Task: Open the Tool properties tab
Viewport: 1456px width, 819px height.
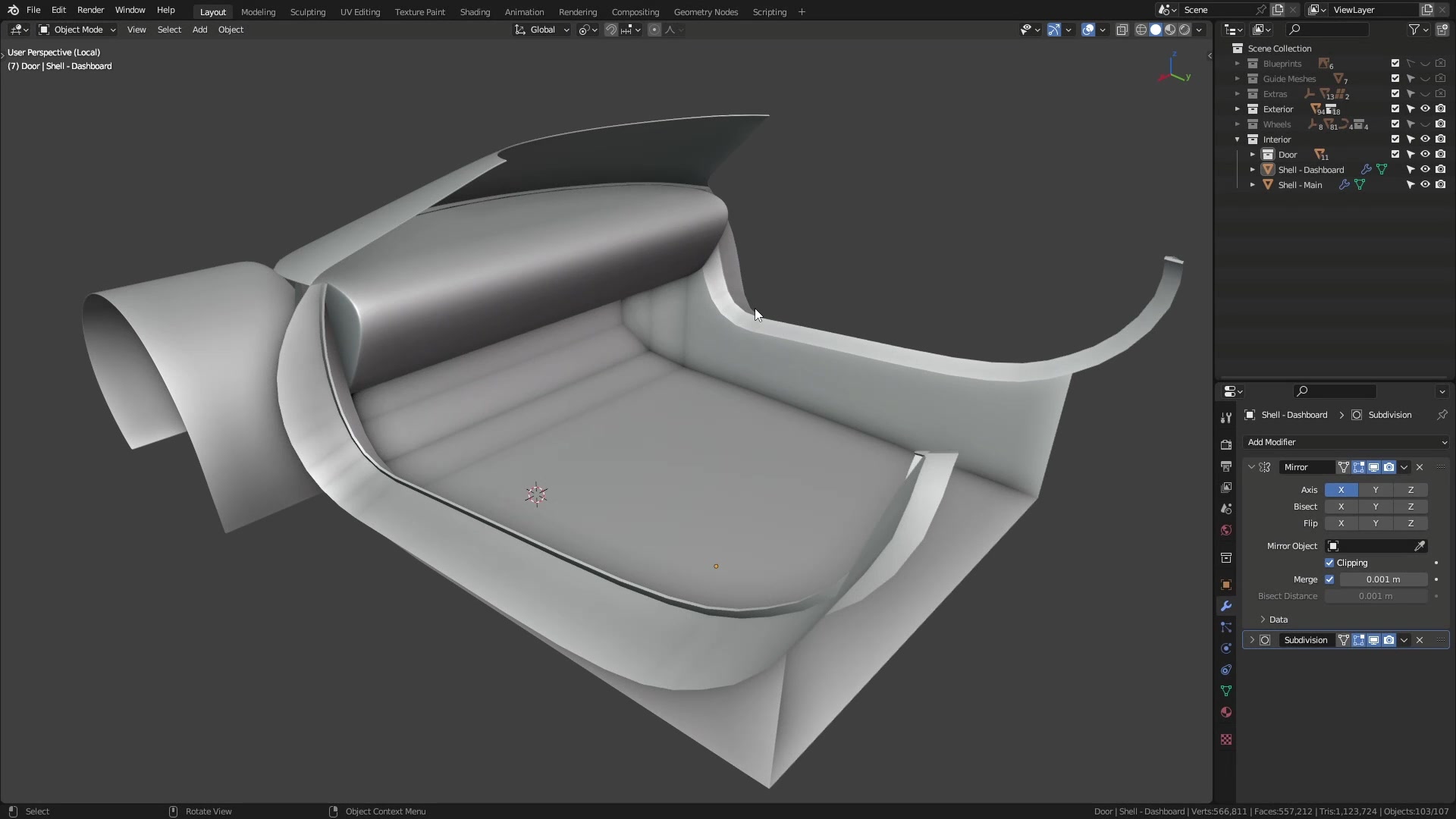Action: coord(1226,418)
